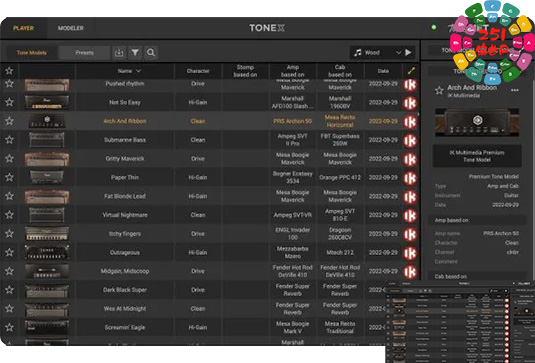Favorite the Dark Black Super tone model

(9, 290)
